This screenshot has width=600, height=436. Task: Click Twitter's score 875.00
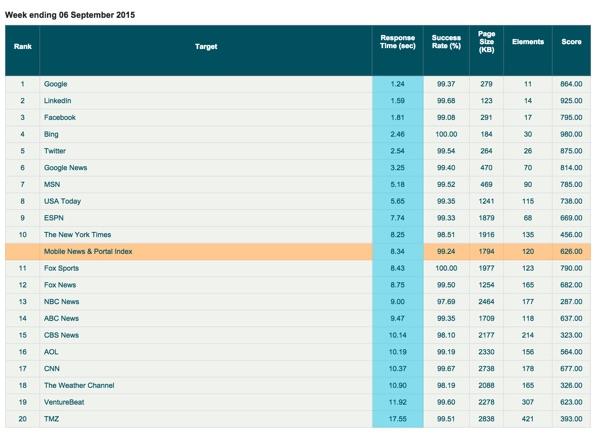pyautogui.click(x=571, y=151)
